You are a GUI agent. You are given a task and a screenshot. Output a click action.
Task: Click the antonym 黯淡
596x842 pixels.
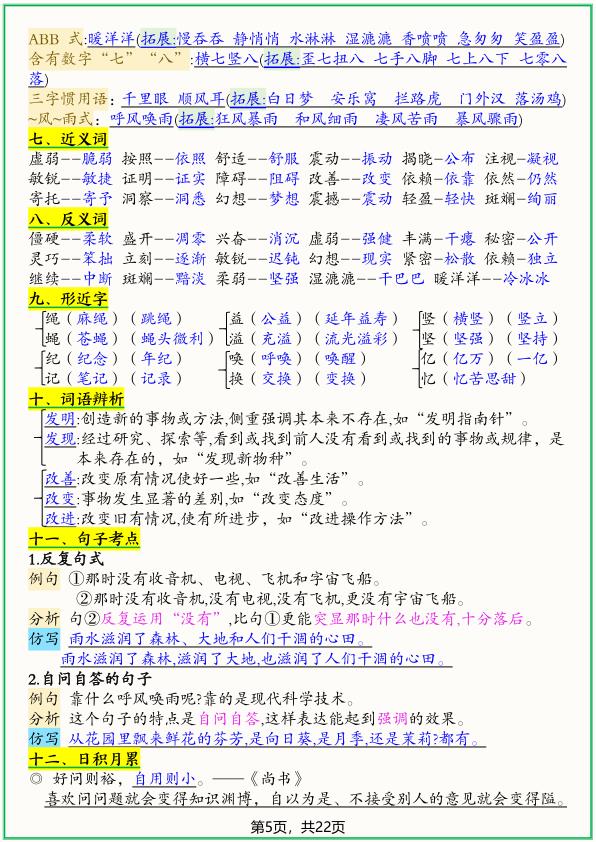pyautogui.click(x=191, y=279)
